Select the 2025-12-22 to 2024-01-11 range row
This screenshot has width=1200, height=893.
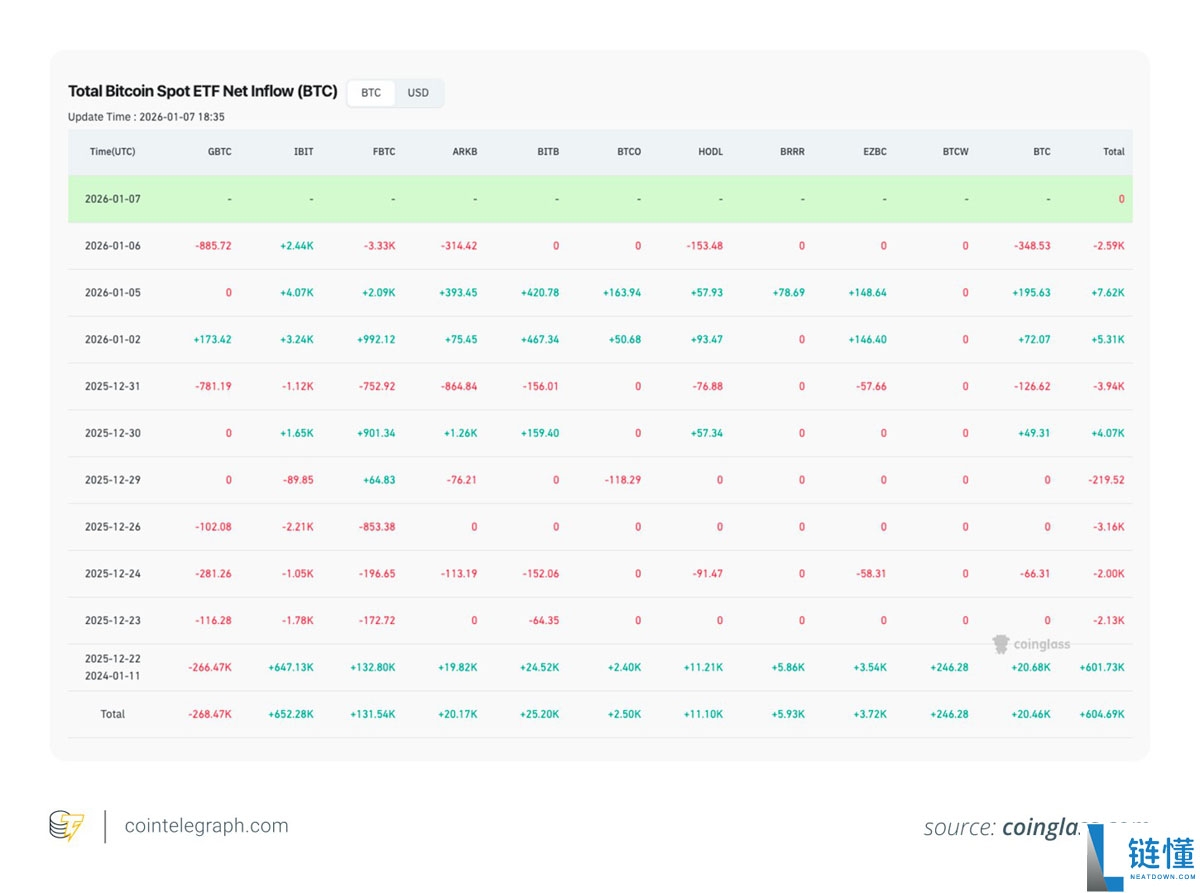tap(600, 667)
